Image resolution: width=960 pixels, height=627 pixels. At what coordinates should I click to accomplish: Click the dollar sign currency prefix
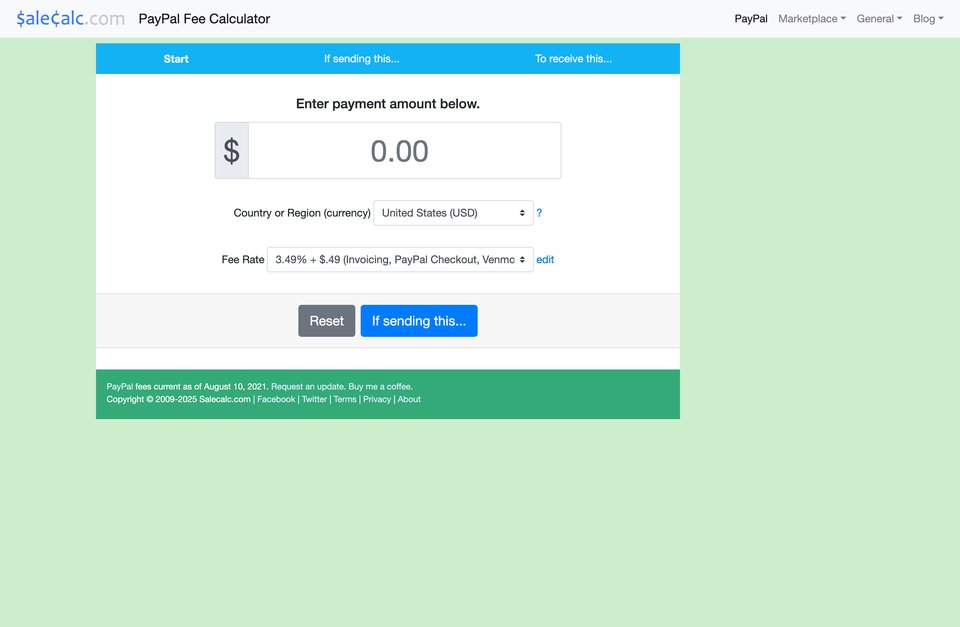tap(231, 151)
